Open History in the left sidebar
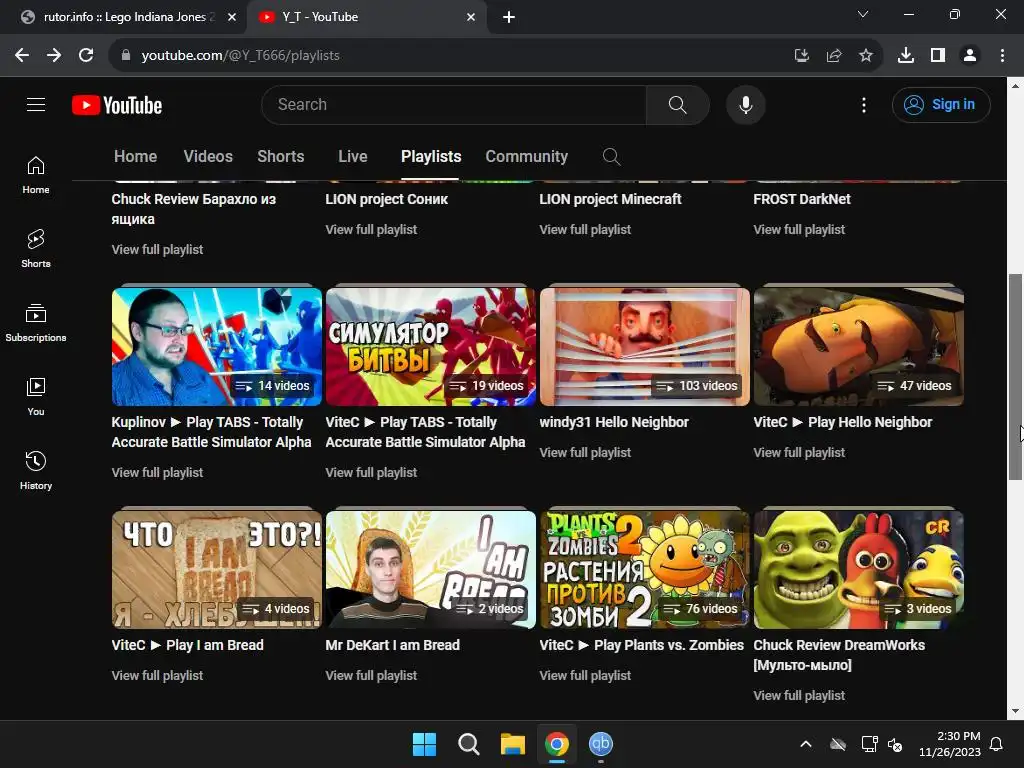Viewport: 1024px width, 768px height. tap(36, 470)
